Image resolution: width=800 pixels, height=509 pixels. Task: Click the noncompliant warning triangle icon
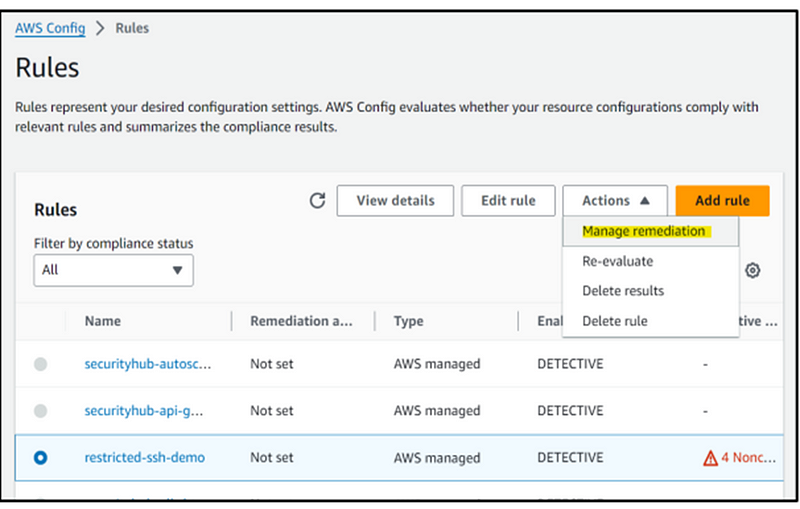point(710,458)
